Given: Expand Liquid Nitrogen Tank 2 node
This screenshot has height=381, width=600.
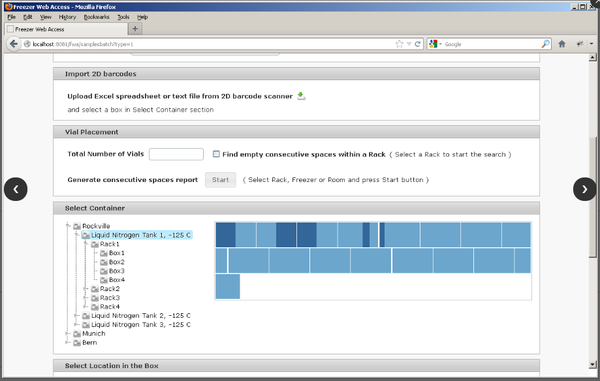Looking at the screenshot, I should pos(77,316).
